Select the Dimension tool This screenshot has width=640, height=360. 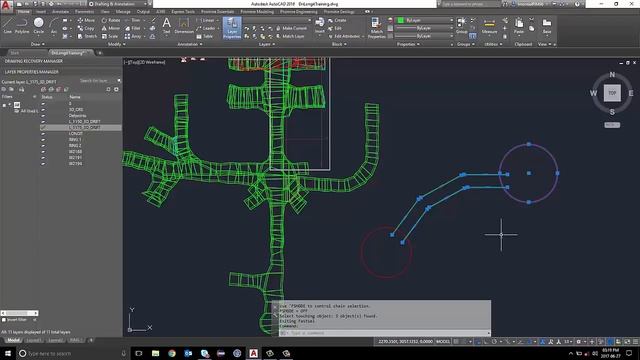coord(184,25)
